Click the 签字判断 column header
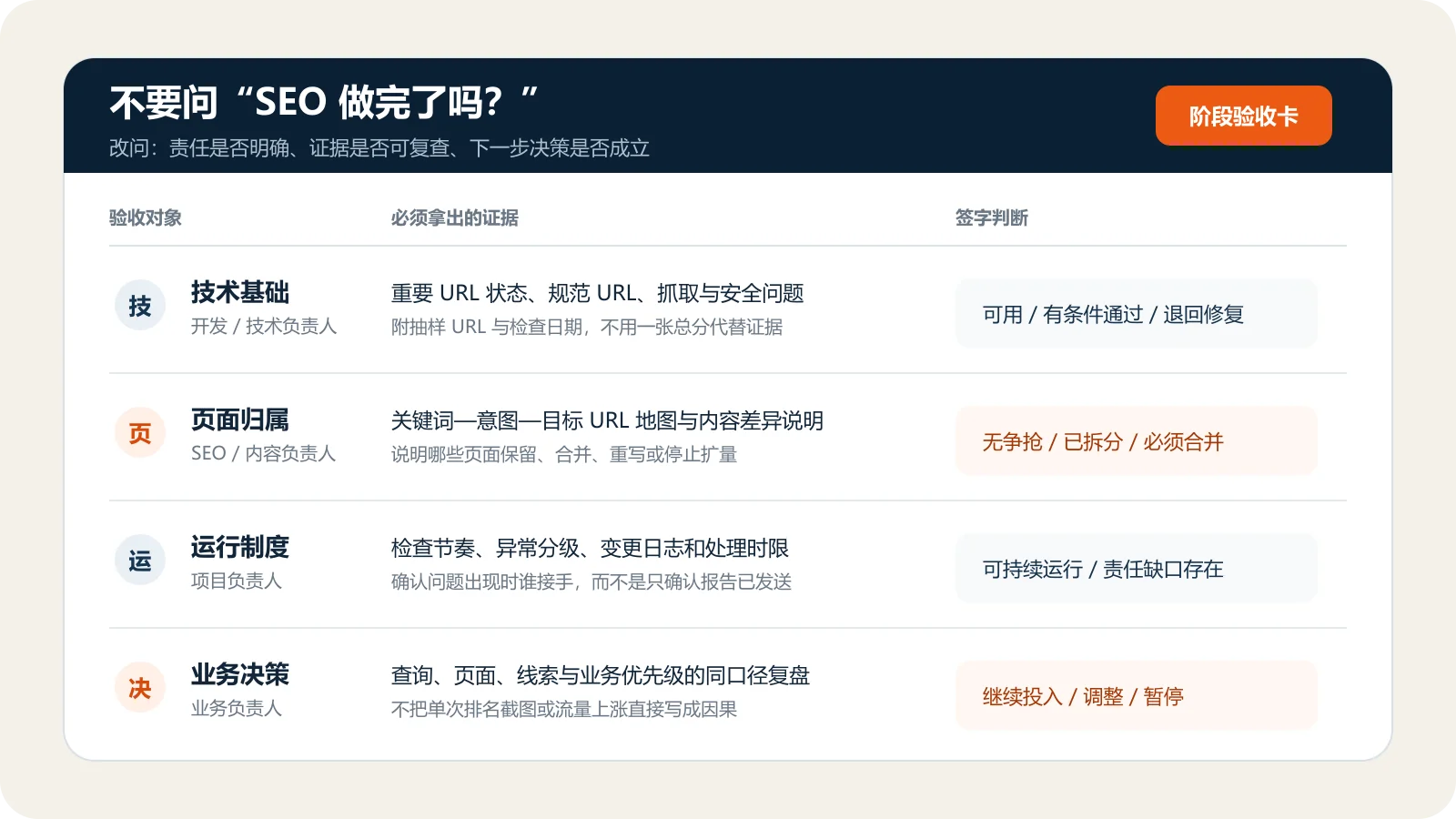The image size is (1456, 819). coord(992,217)
